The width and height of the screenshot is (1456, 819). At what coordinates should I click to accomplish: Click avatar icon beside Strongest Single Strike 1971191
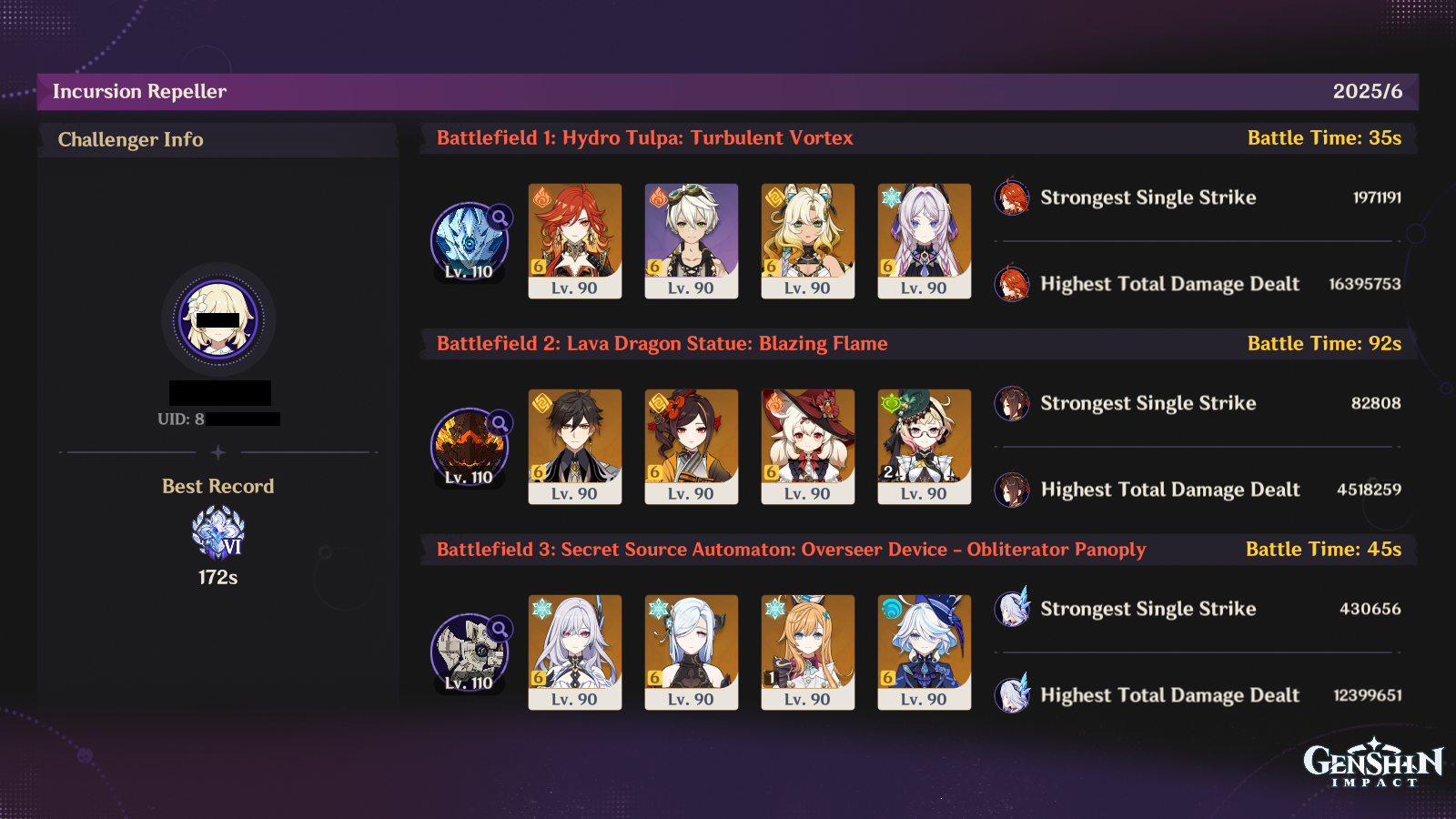point(1012,197)
